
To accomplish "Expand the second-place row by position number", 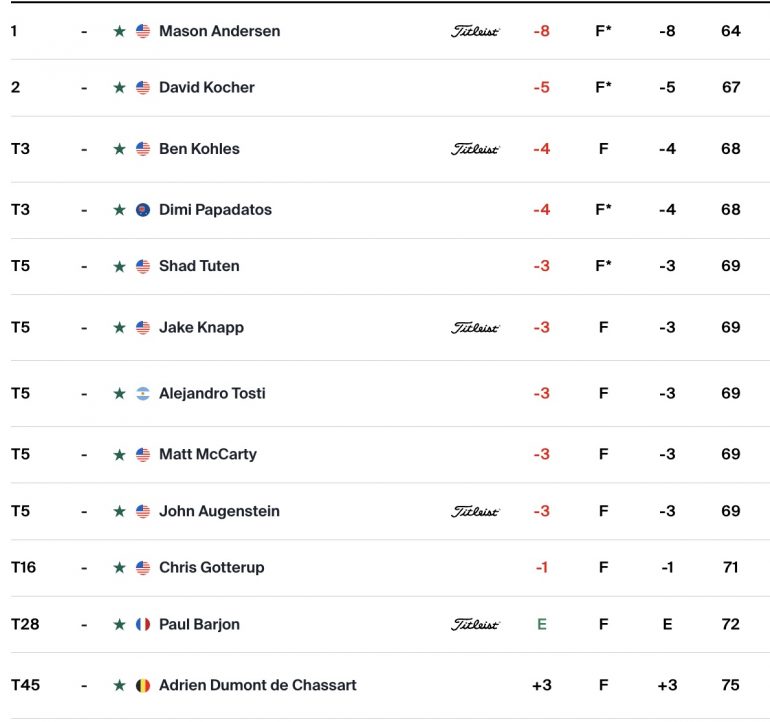I will point(15,87).
